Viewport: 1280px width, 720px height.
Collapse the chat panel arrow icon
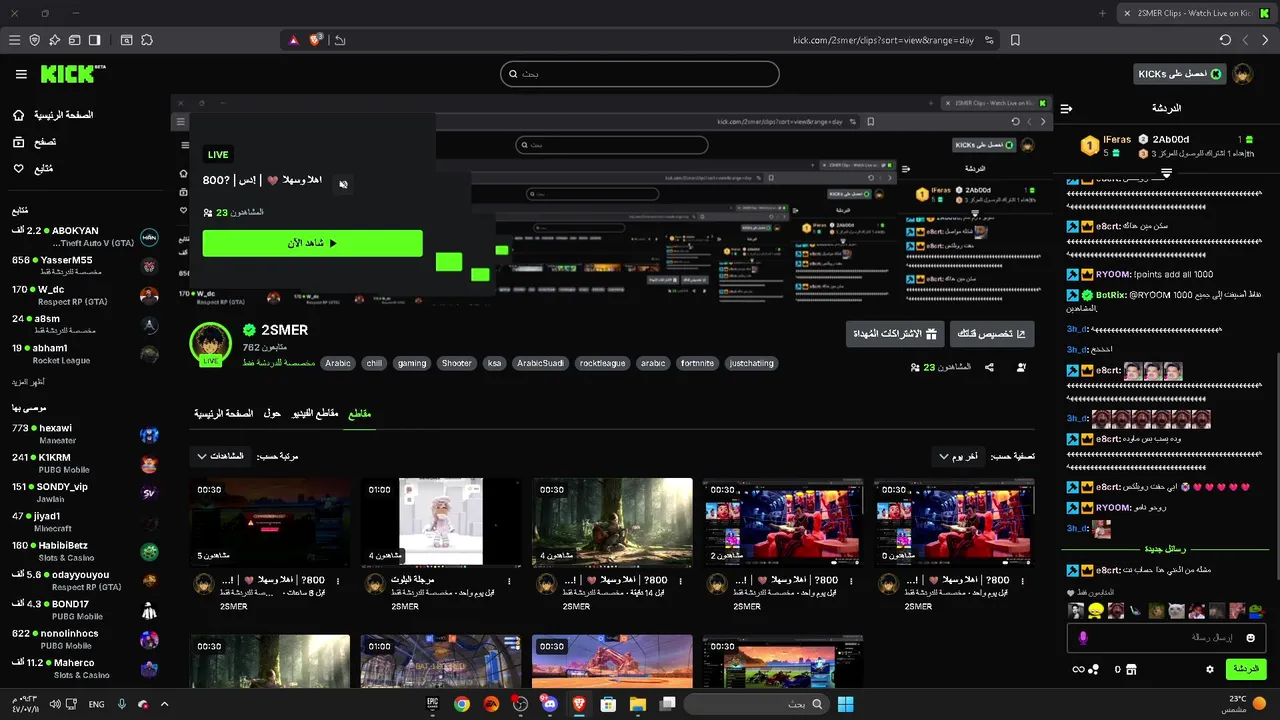[x=1066, y=108]
